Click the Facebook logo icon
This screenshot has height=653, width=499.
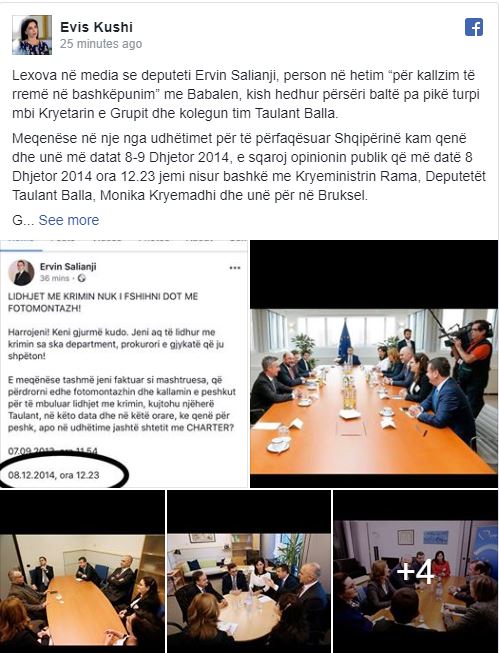point(474,27)
